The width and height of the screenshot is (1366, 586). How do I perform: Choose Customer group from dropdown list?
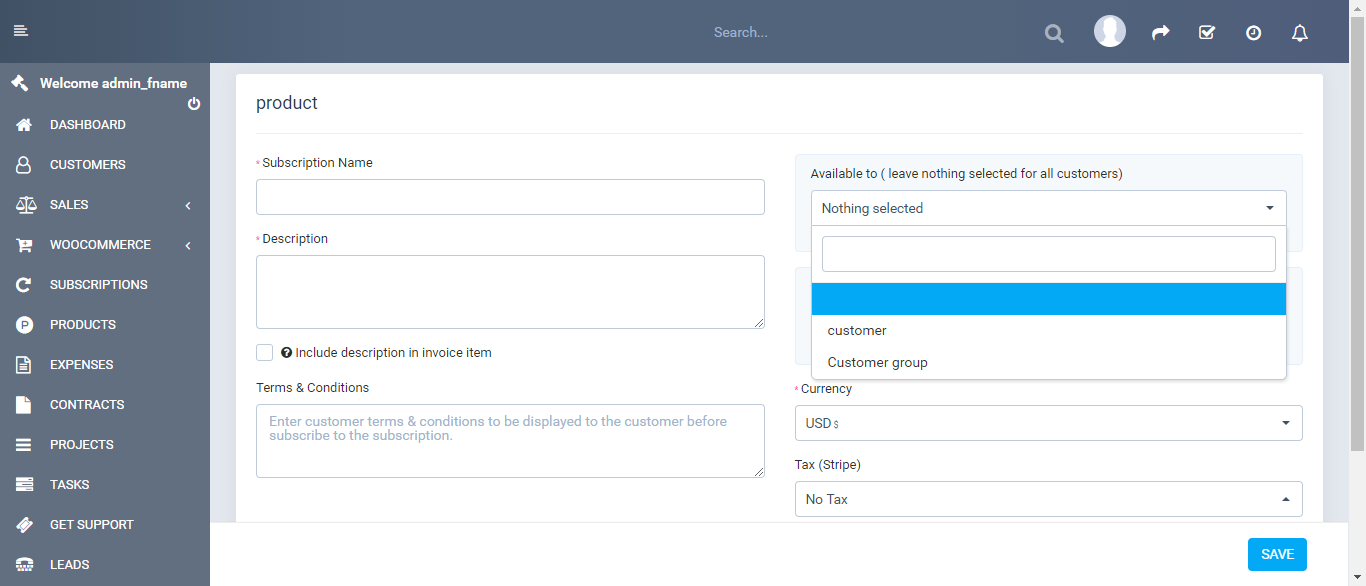click(x=877, y=363)
